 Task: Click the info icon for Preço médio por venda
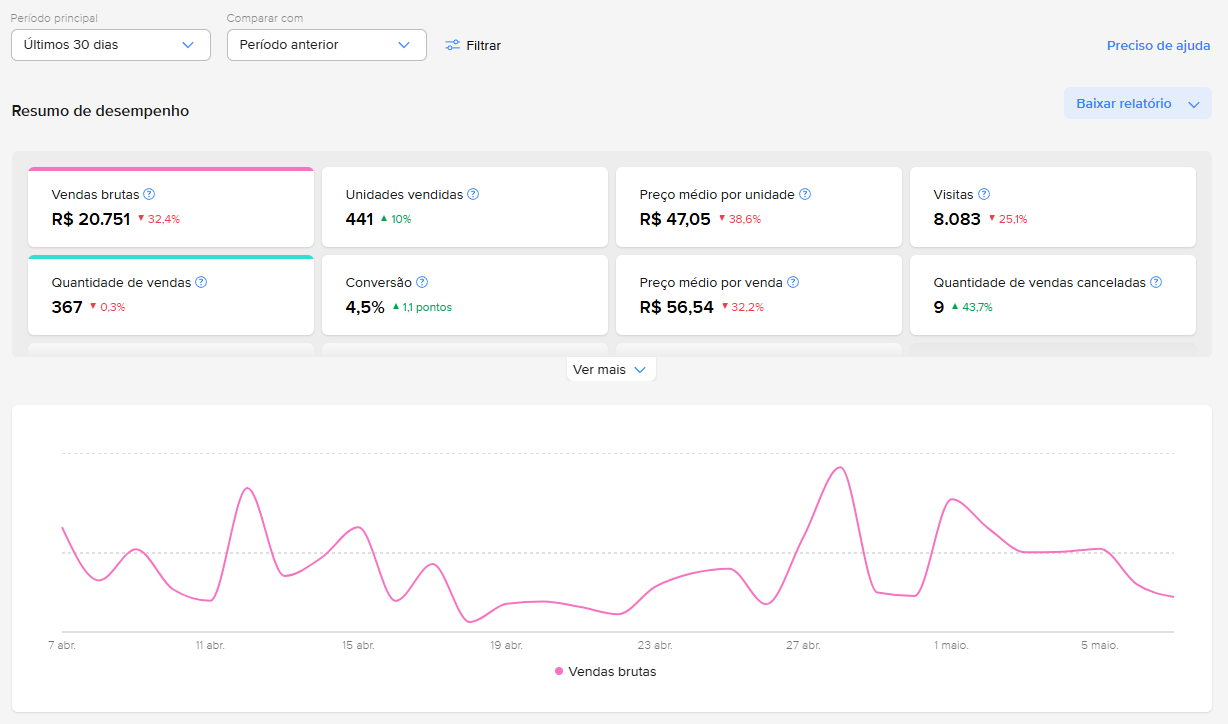tap(793, 282)
